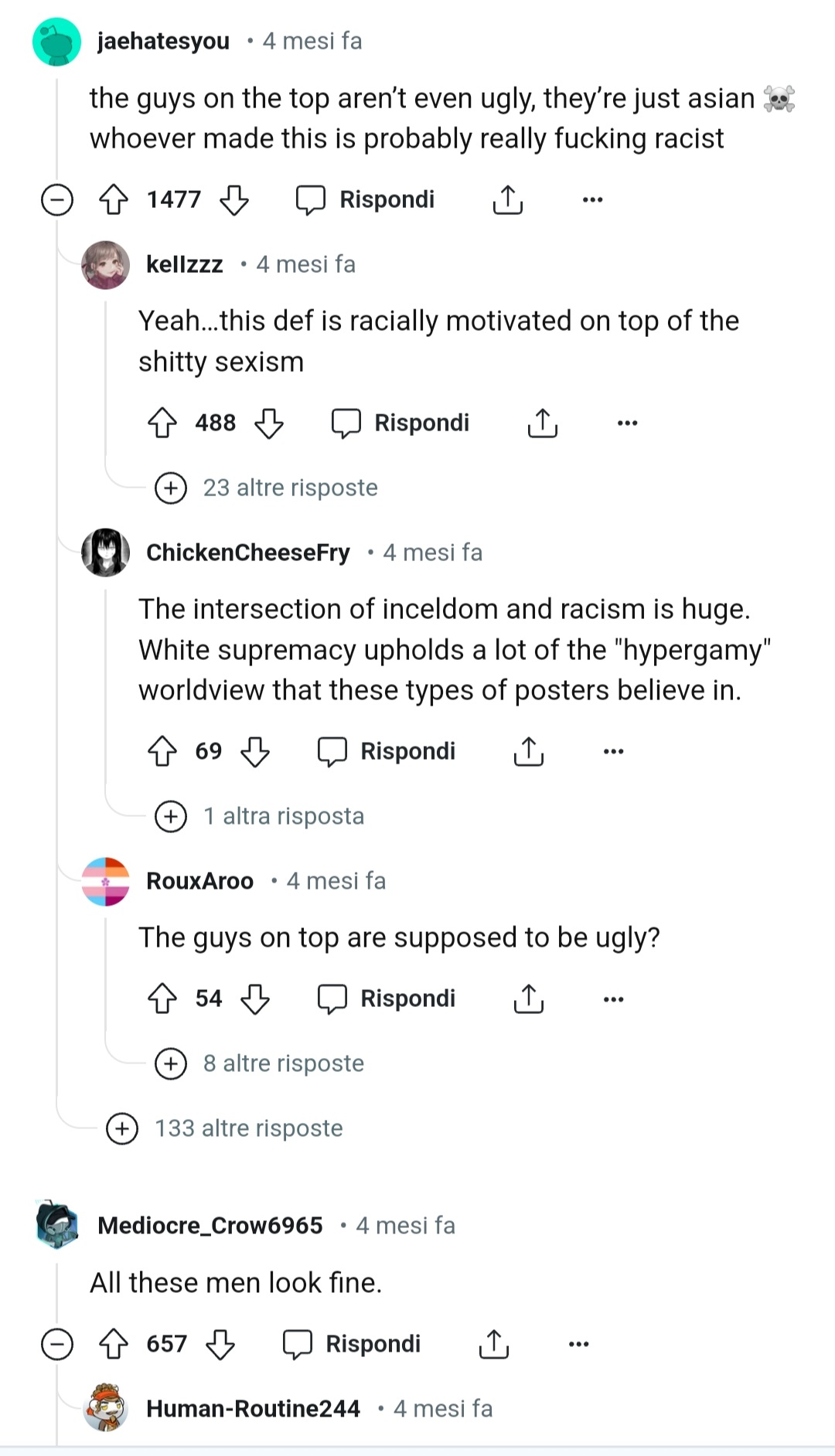The width and height of the screenshot is (835, 1456).
Task: Click Human-Routine244's avatar
Action: point(107,1408)
